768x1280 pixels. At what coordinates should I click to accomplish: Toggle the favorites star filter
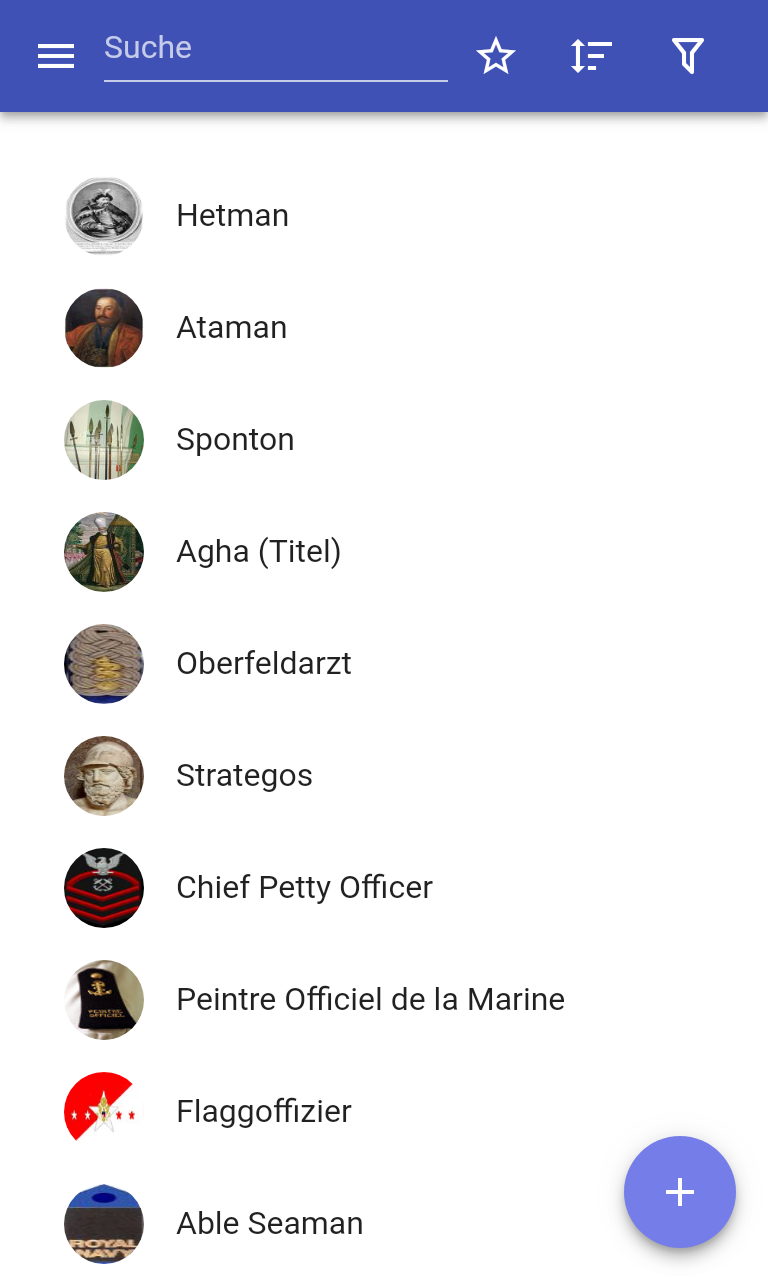[496, 56]
